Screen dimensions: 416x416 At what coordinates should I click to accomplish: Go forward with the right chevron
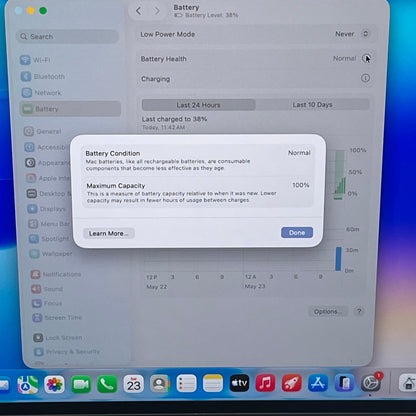coord(157,11)
